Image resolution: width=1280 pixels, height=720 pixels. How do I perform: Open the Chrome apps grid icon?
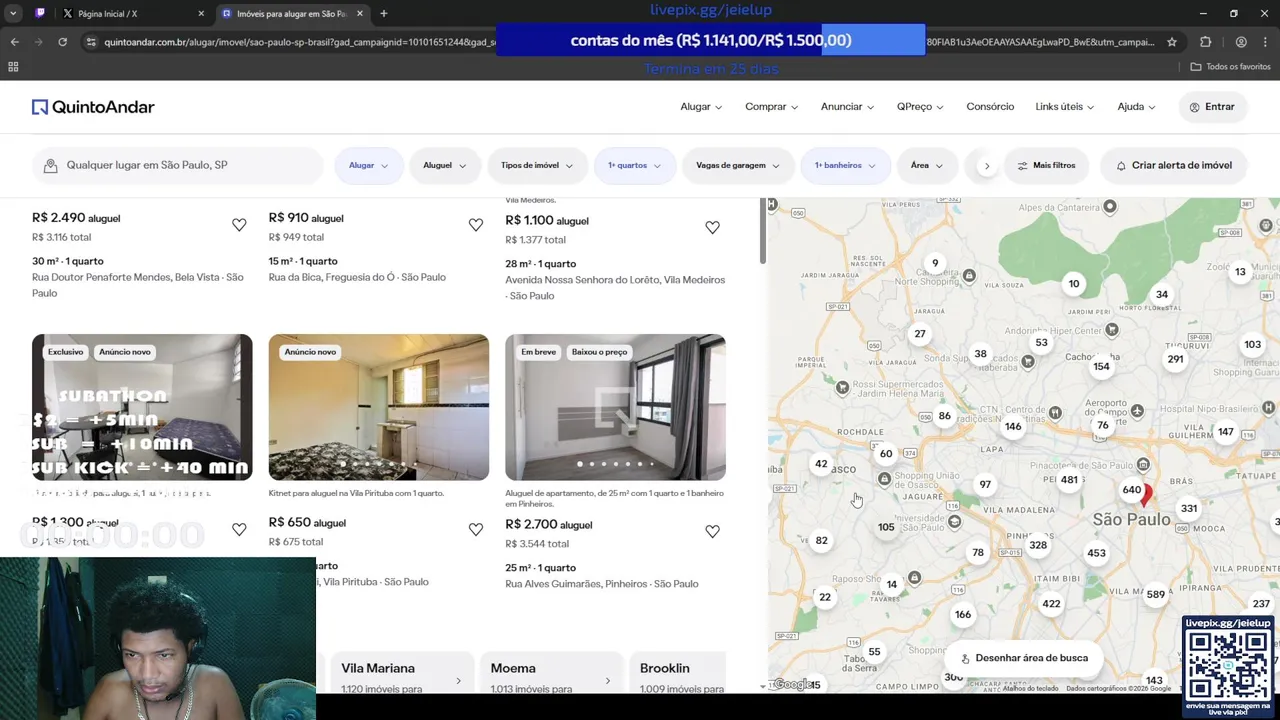(x=13, y=66)
